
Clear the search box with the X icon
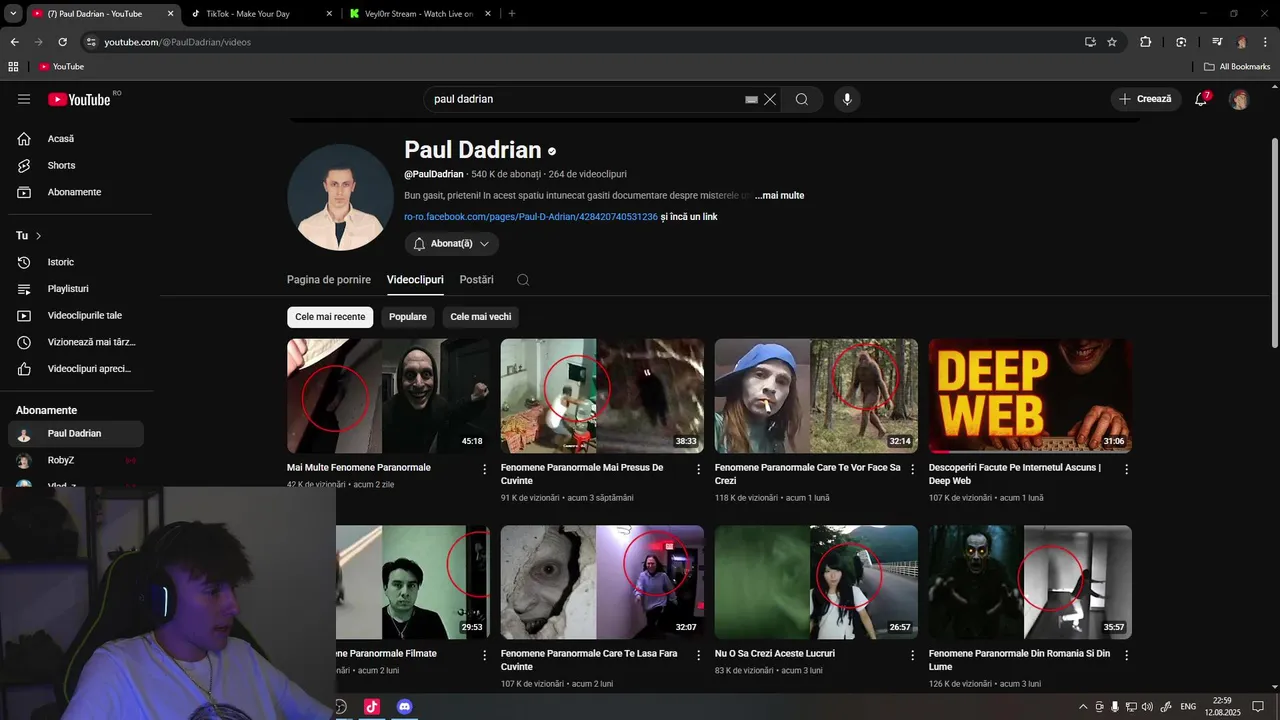coord(770,99)
